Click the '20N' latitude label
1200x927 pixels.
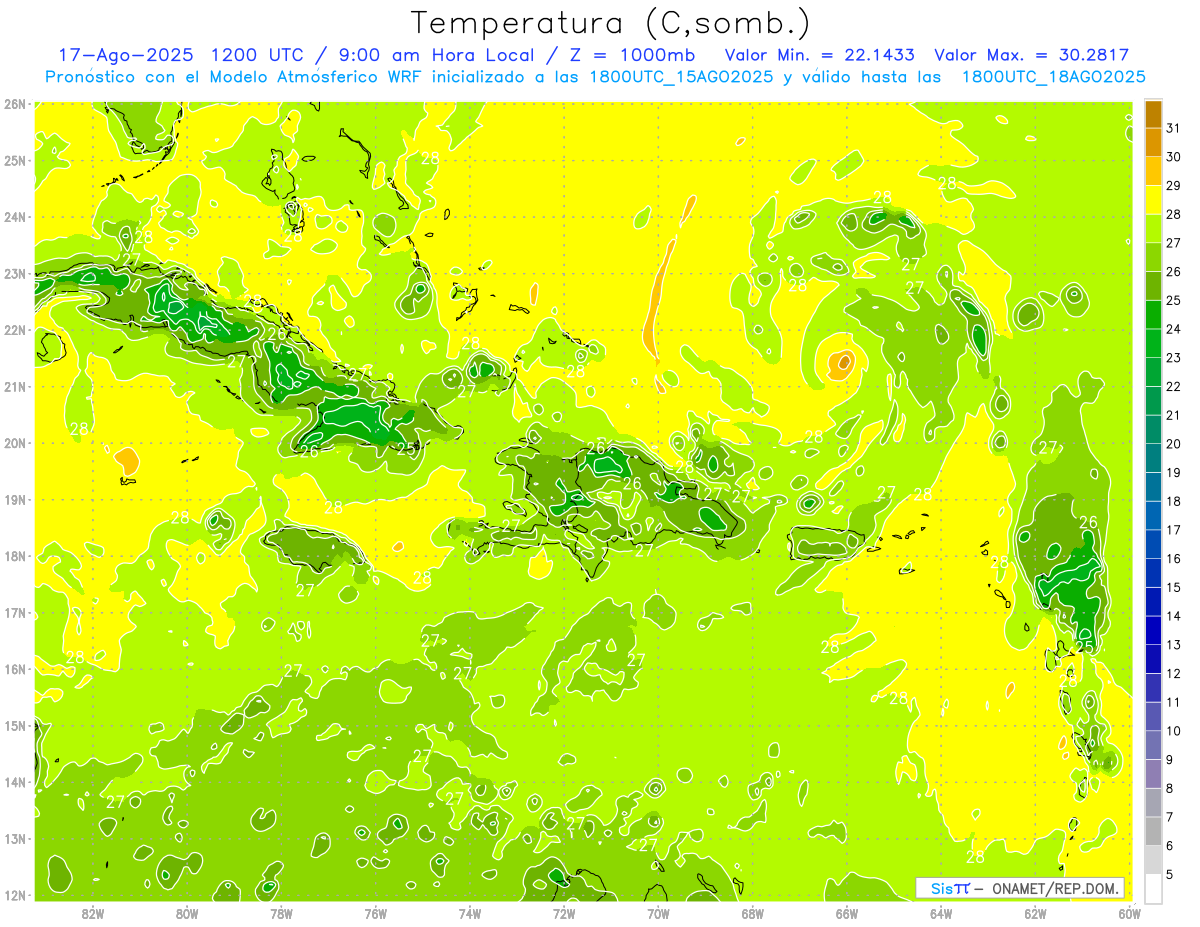[14, 443]
